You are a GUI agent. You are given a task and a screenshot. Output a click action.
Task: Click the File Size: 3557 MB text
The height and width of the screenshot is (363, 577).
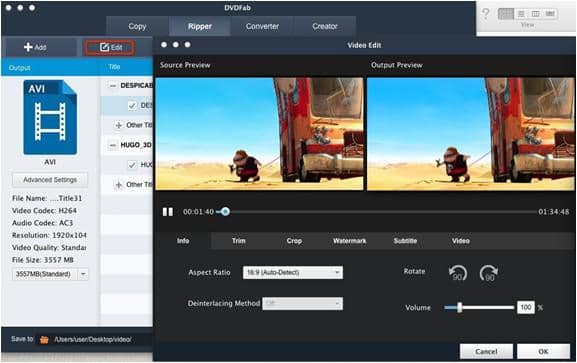[43, 260]
